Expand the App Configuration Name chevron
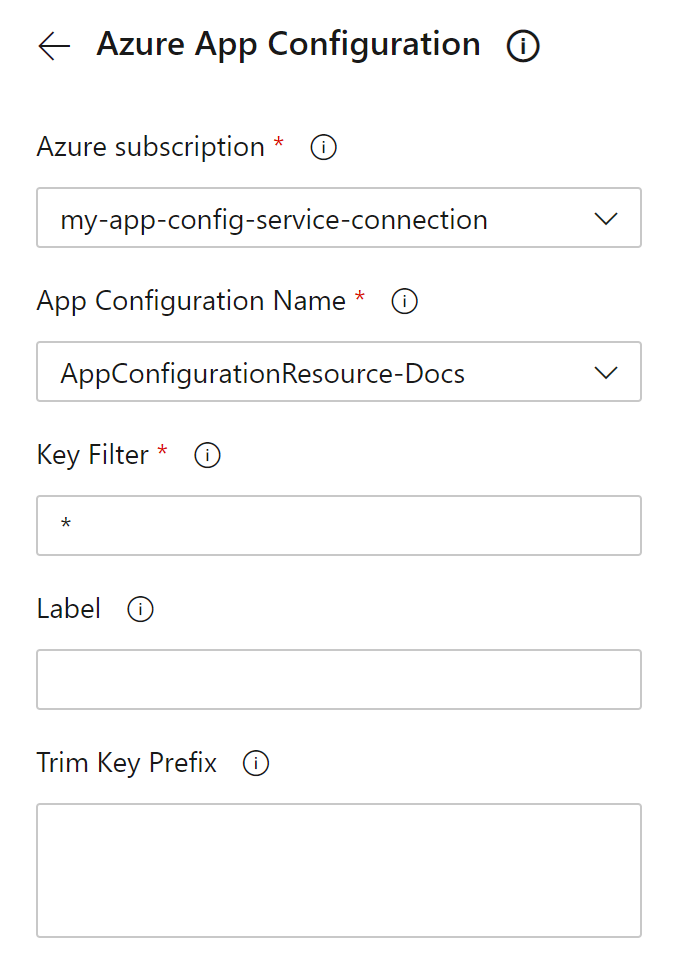The image size is (677, 975). tap(606, 373)
